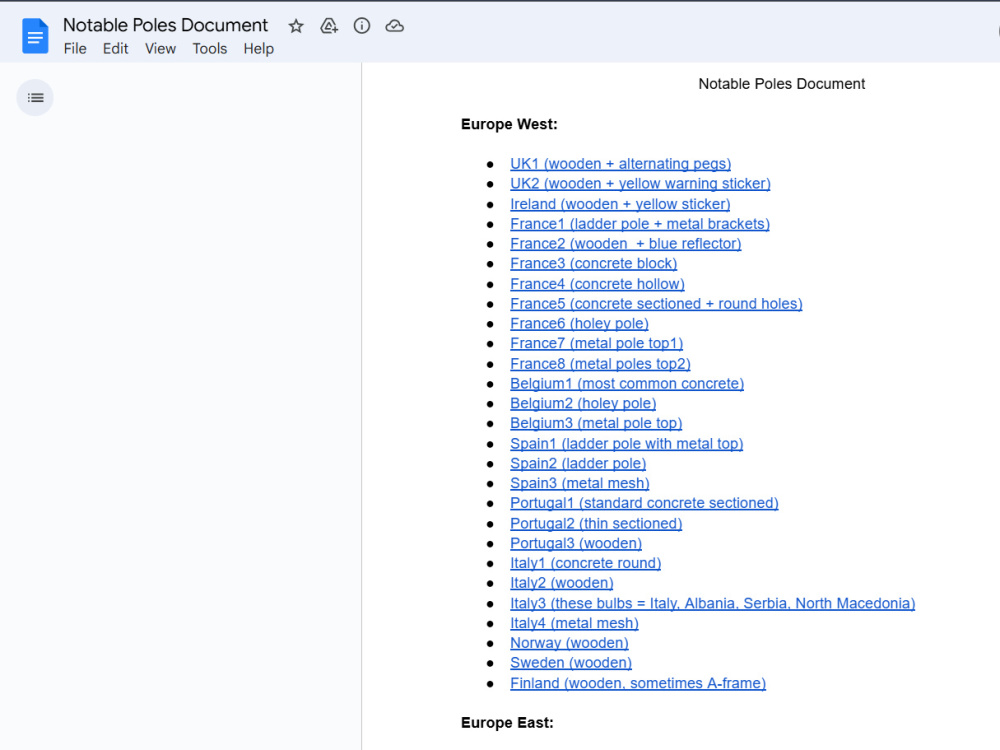The height and width of the screenshot is (750, 1000).
Task: Open Finland wooden A-frame link
Action: click(x=638, y=682)
